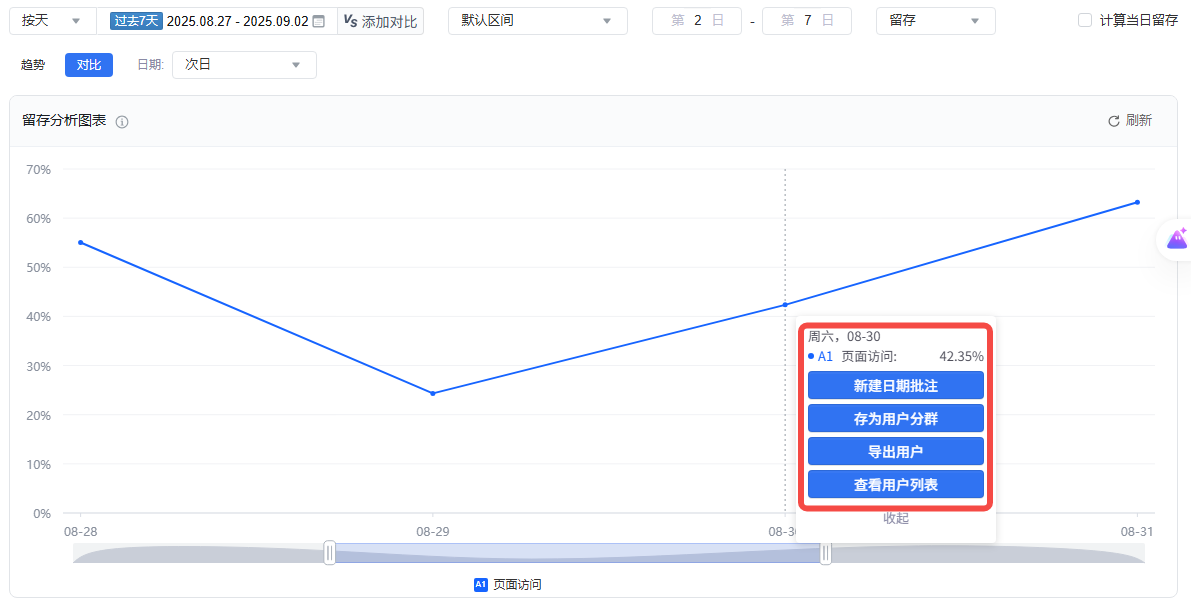The image size is (1191, 602).
Task: Click the 过去7天 quick range tag
Action: [x=136, y=20]
